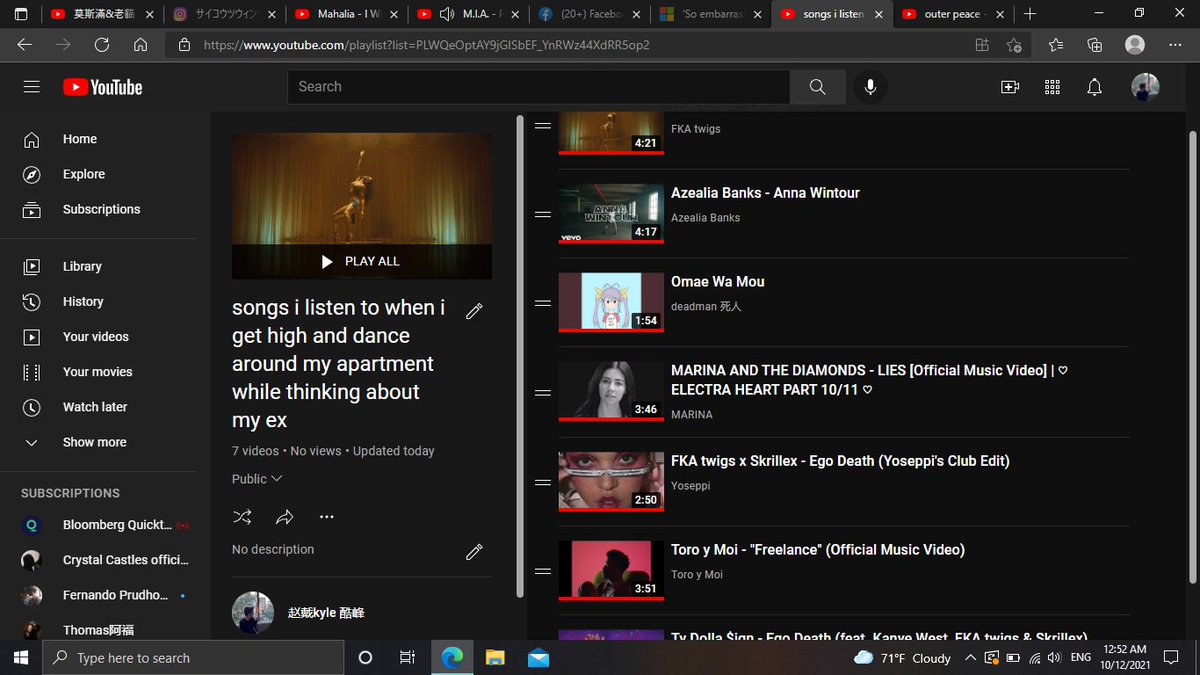Start voice search with the microphone
This screenshot has width=1200, height=675.
(x=870, y=87)
